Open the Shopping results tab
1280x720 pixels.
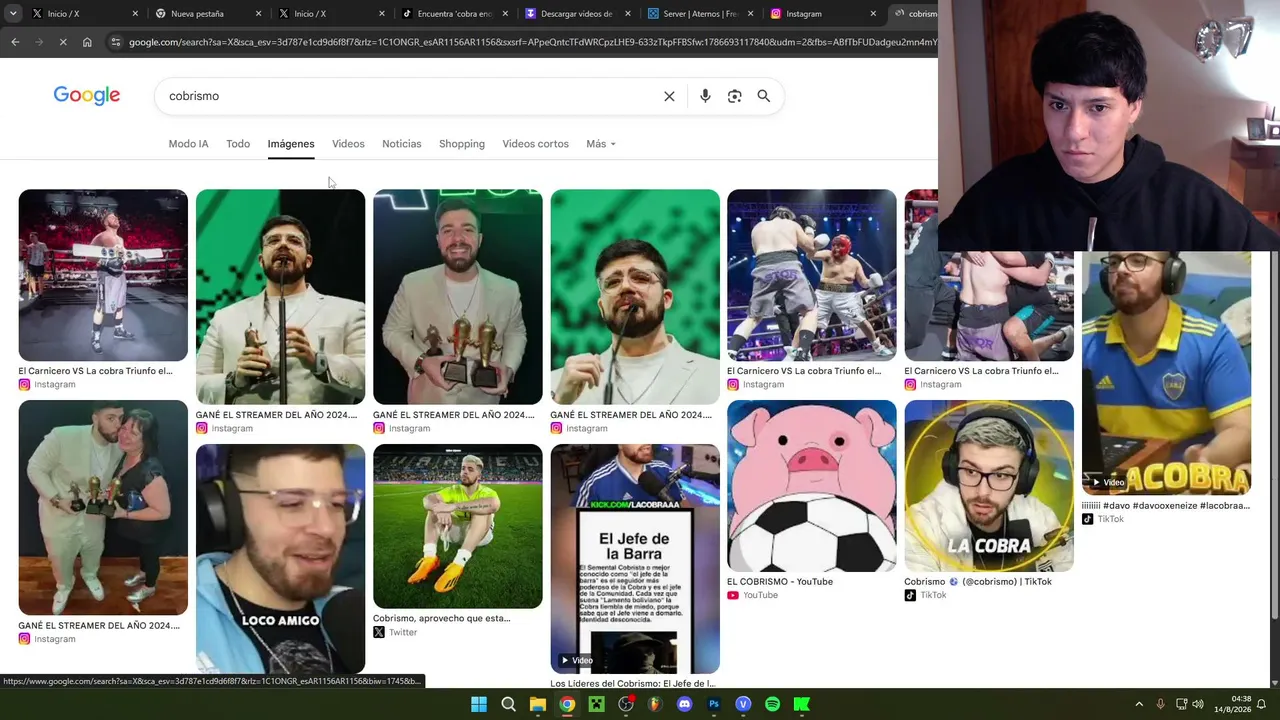(462, 144)
